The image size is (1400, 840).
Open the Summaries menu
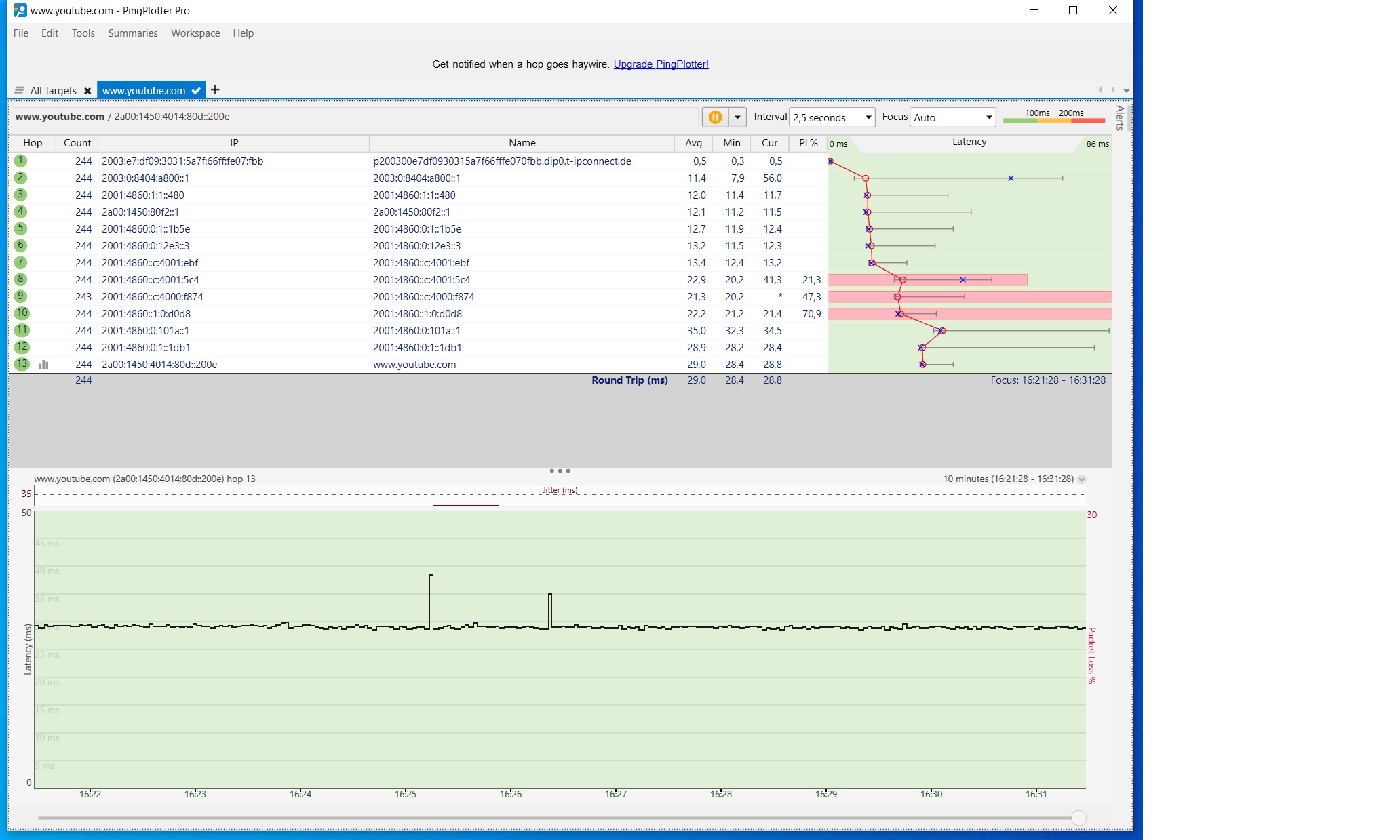pos(133,33)
